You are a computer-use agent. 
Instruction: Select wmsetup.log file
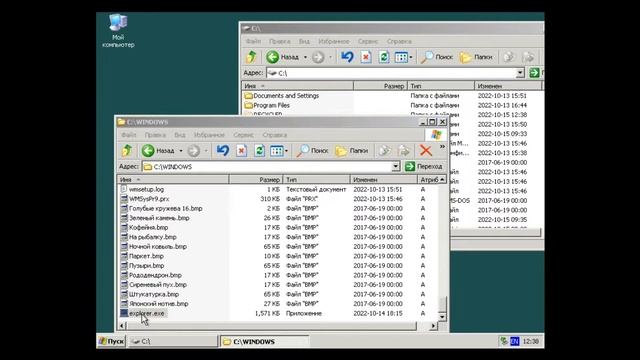[x=146, y=189]
